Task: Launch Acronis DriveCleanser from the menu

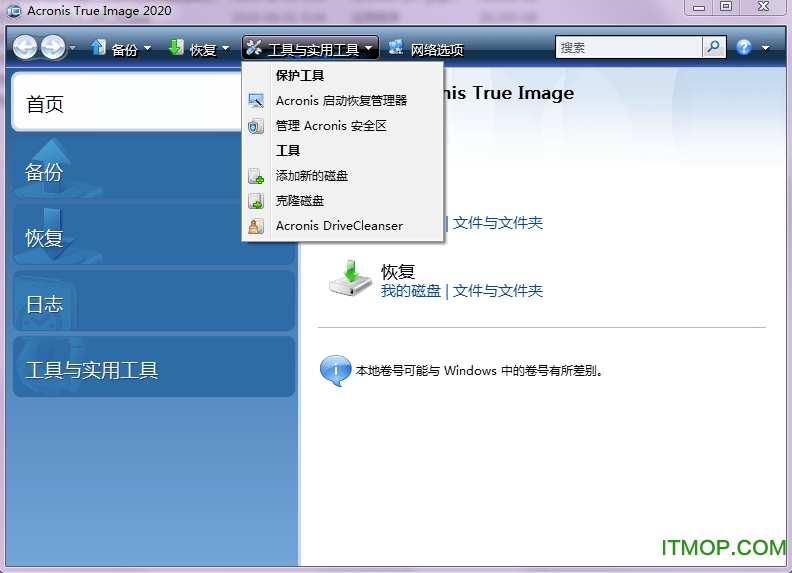Action: (x=342, y=225)
